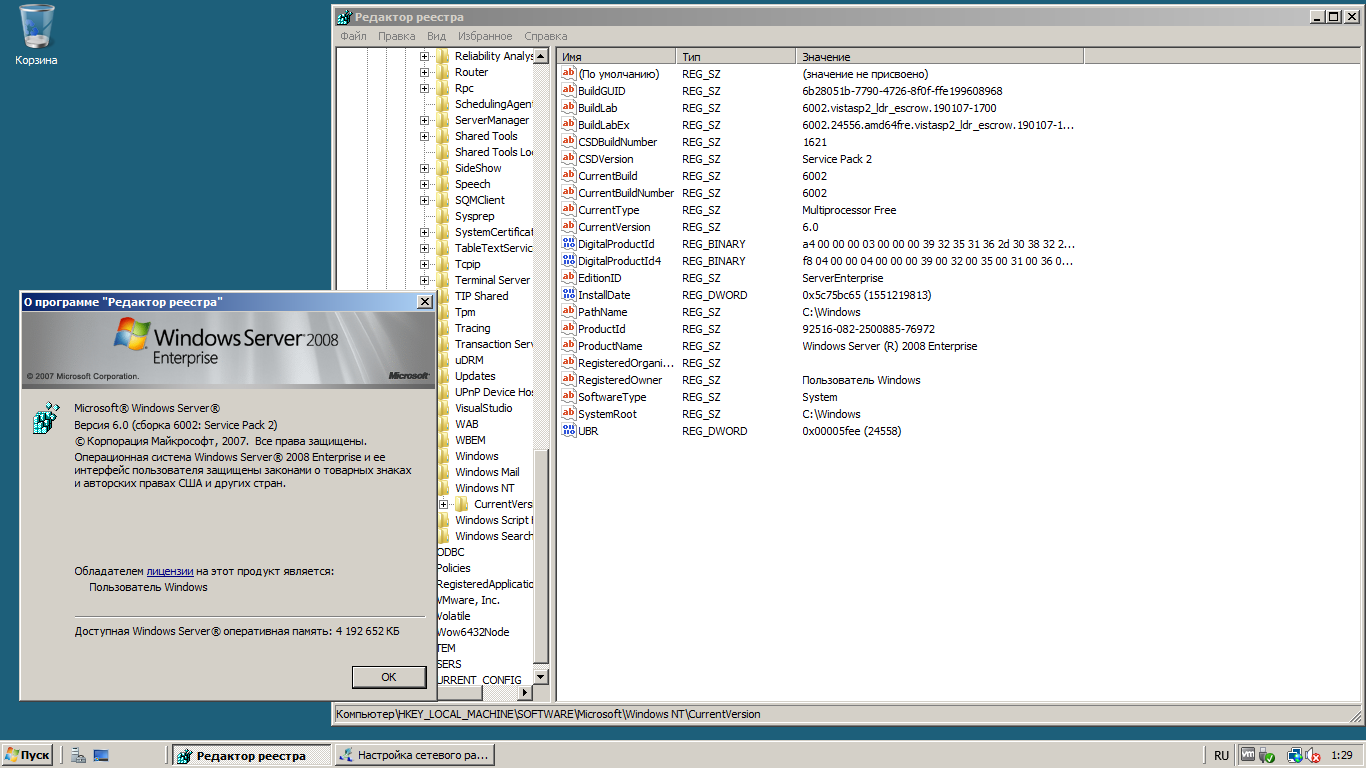Click the Server Manager quick launch icon

click(78, 756)
